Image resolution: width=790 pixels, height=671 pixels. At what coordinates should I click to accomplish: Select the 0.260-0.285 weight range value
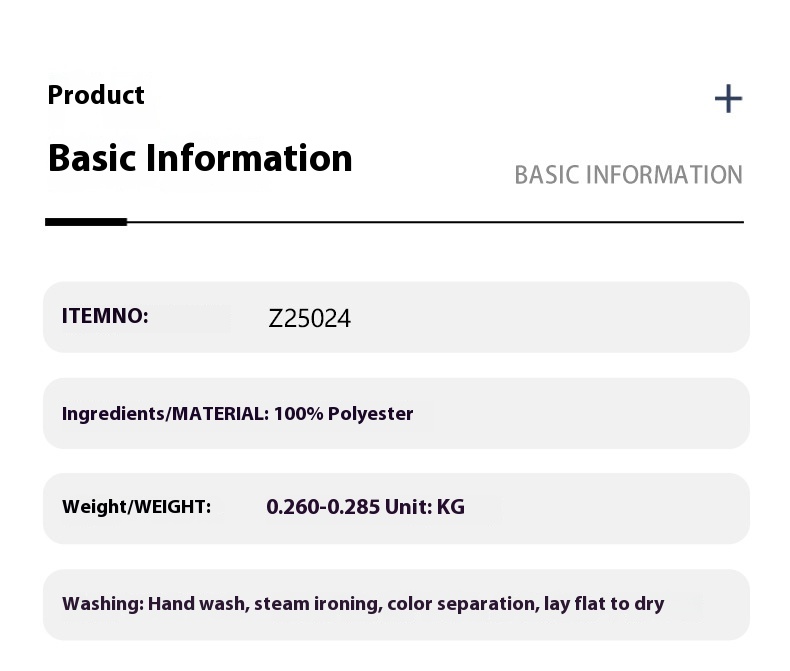coord(323,507)
